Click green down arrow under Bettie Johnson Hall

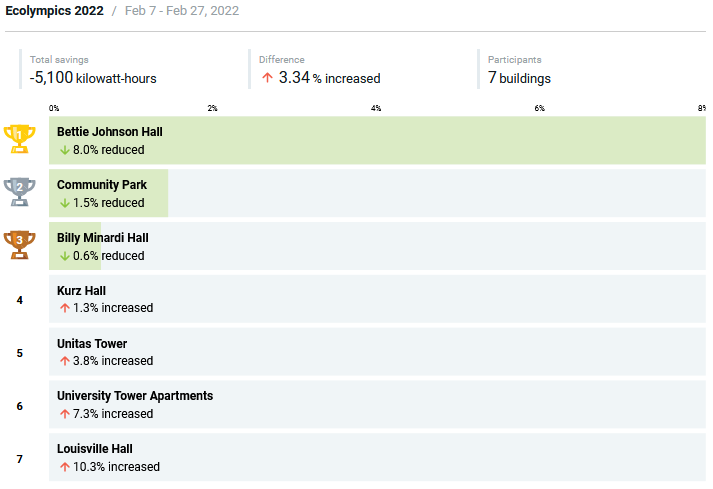(64, 150)
